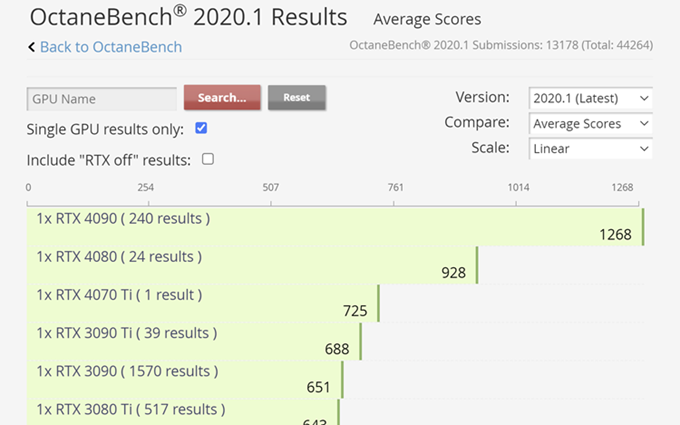Open the Version dropdown showing 2020.1 (Latest)
Screen dimensions: 680x425
[x=590, y=98]
